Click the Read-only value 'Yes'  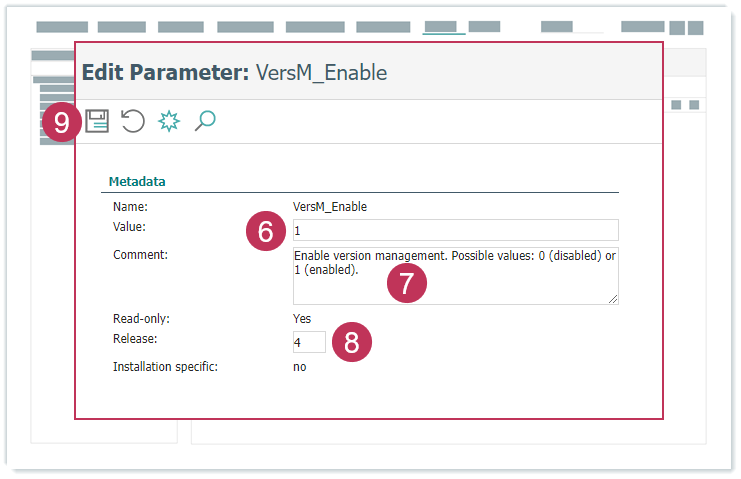click(302, 319)
